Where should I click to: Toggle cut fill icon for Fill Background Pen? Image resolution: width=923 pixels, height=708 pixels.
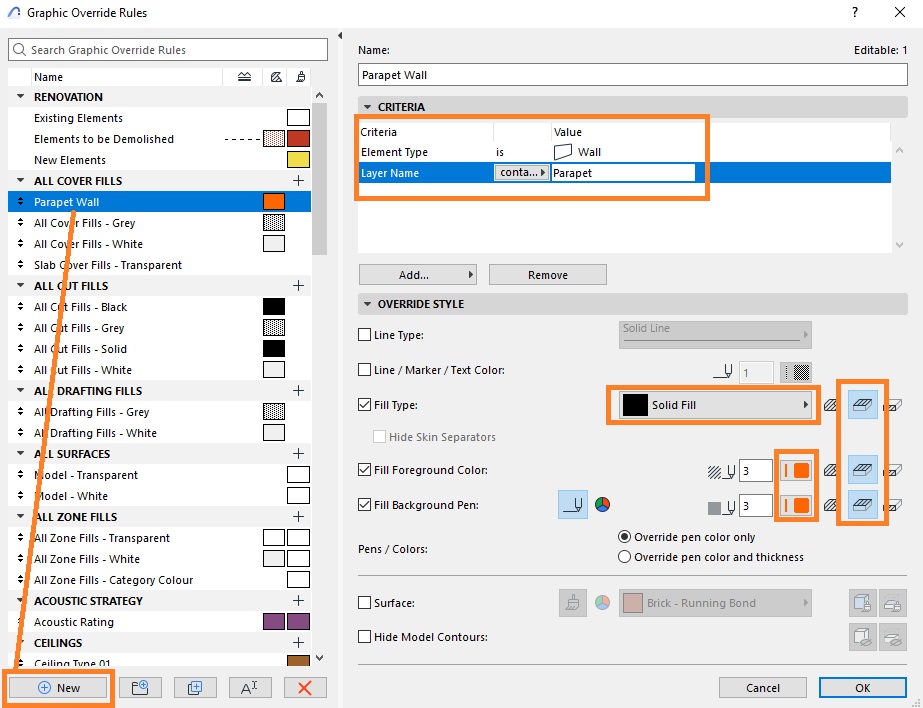point(830,505)
